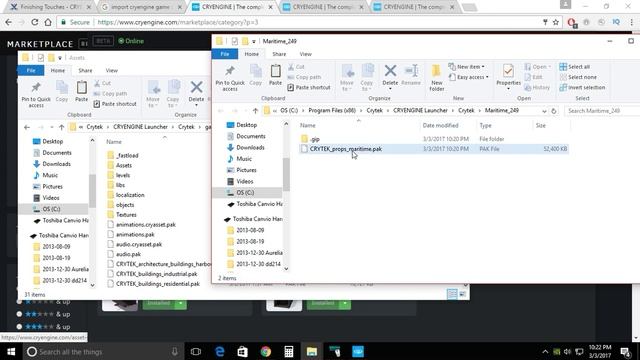Click Invert selection in Maritime_249 ribbon
Image resolution: width=640 pixels, height=360 pixels.
point(582,87)
